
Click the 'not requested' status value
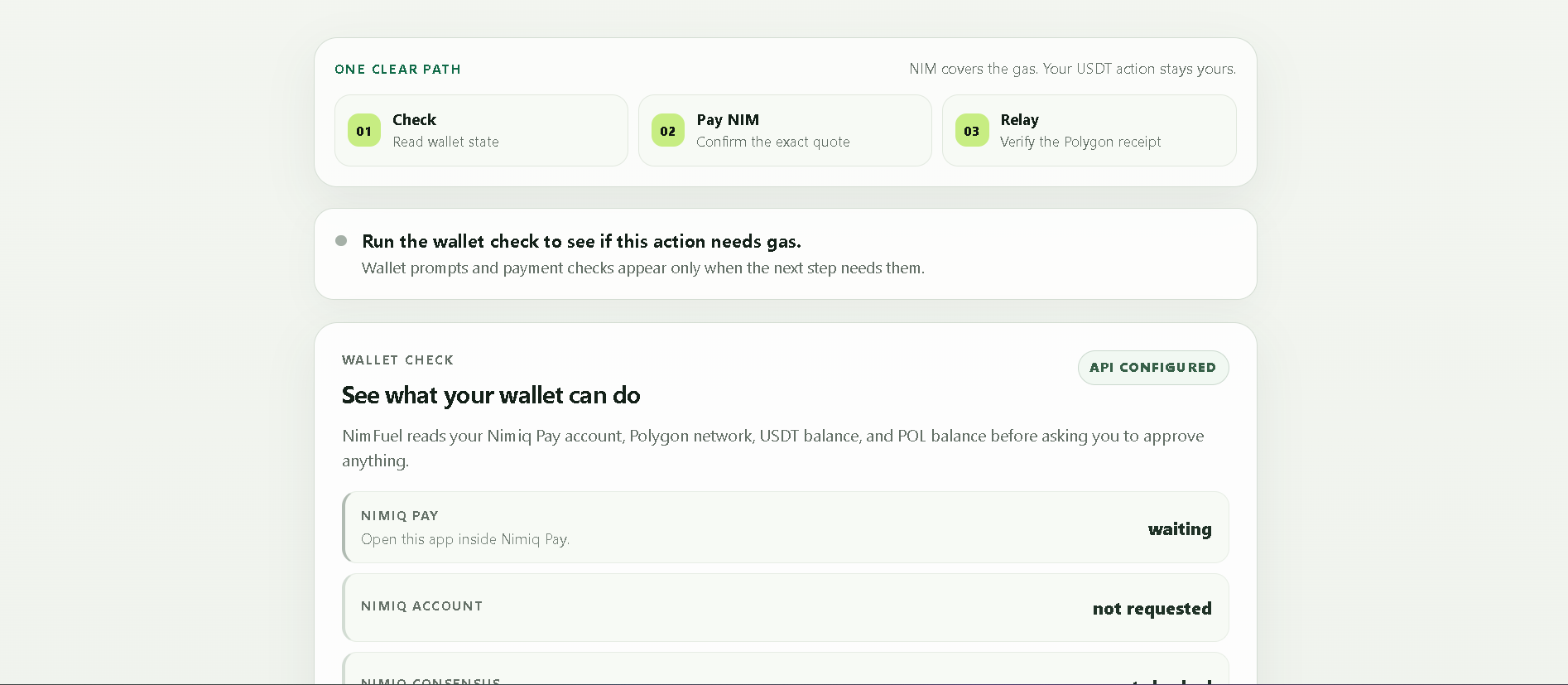pyautogui.click(x=1152, y=609)
